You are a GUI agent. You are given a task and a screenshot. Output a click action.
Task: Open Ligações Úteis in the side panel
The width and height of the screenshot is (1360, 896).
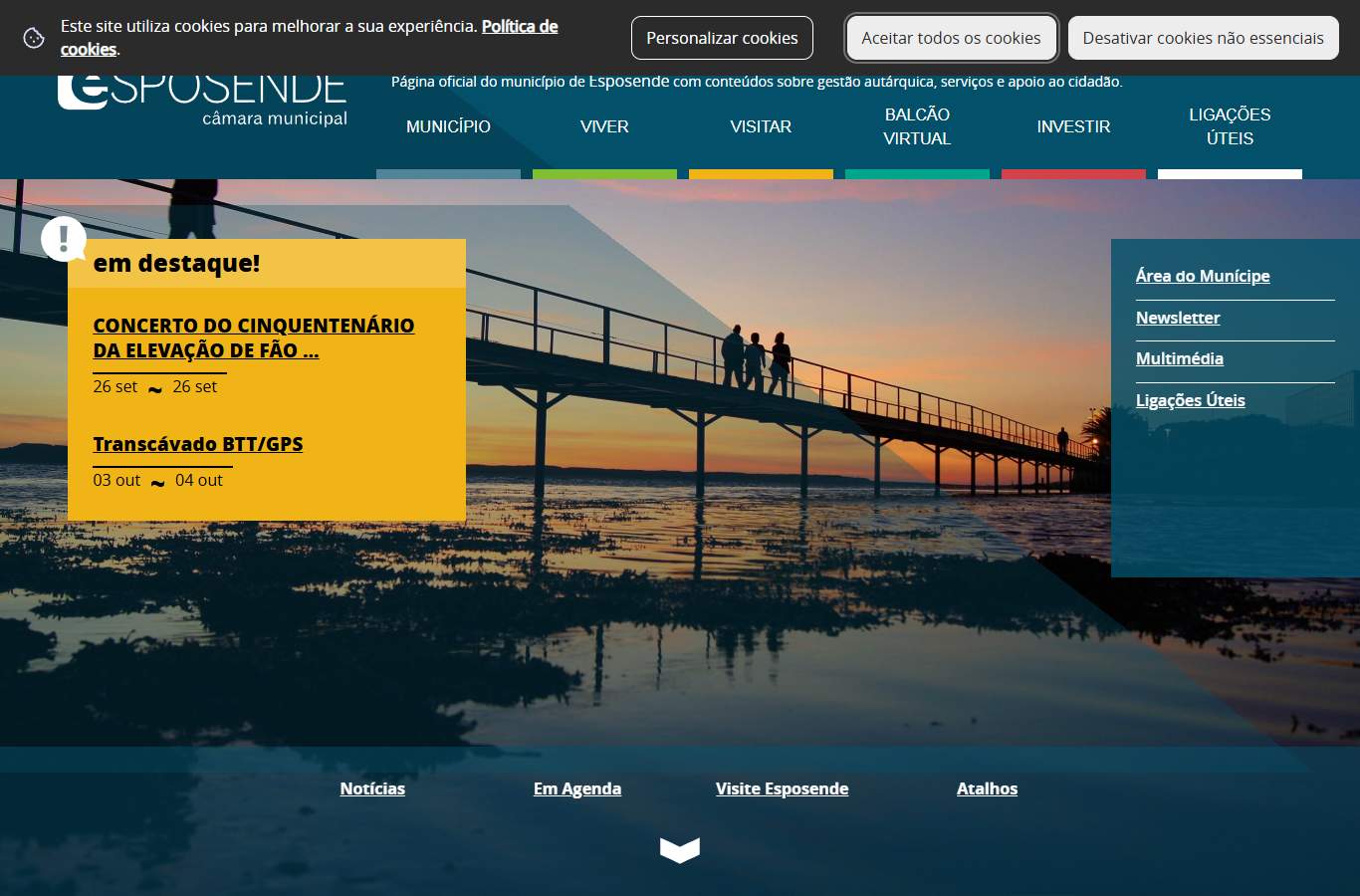pyautogui.click(x=1191, y=400)
